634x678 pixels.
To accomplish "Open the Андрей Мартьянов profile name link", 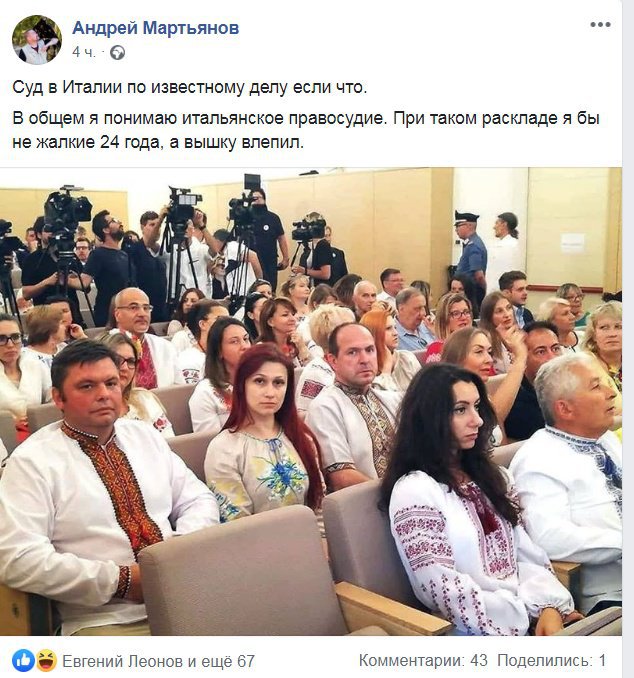I will pos(156,28).
